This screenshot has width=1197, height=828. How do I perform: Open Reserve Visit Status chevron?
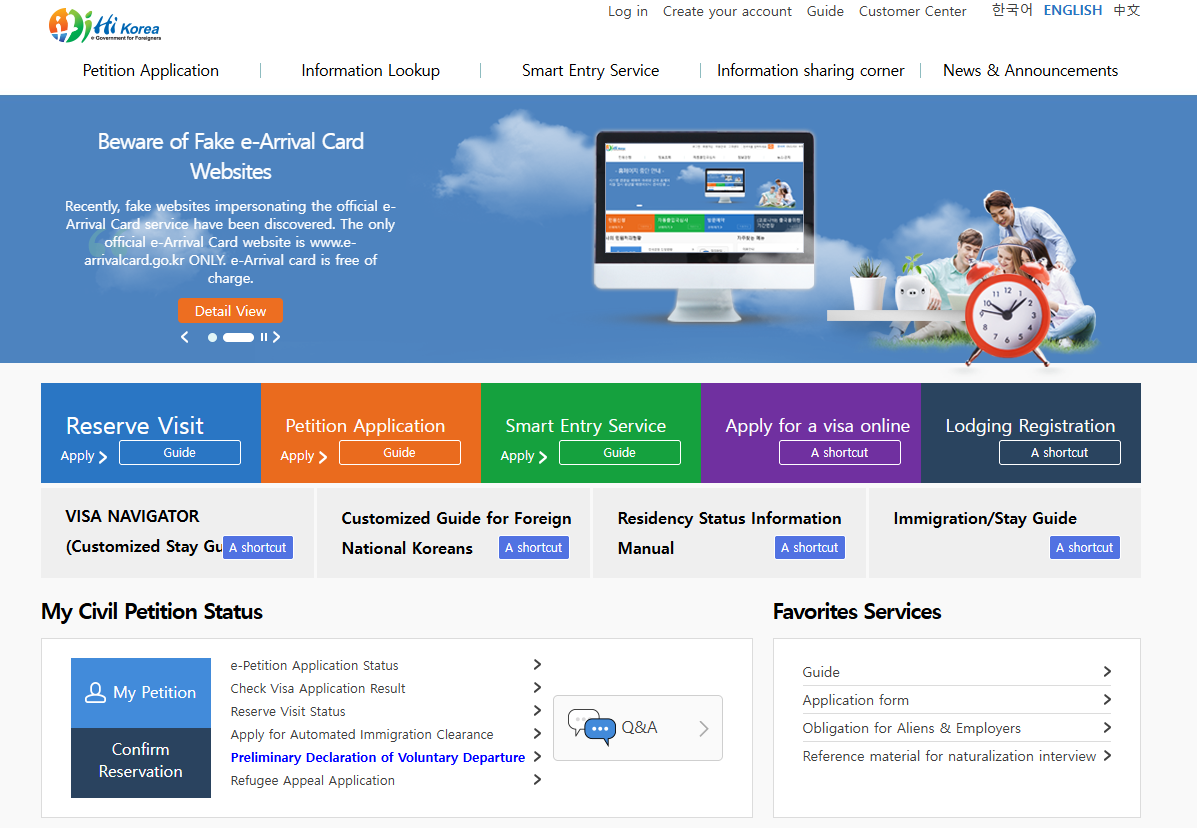(x=537, y=710)
